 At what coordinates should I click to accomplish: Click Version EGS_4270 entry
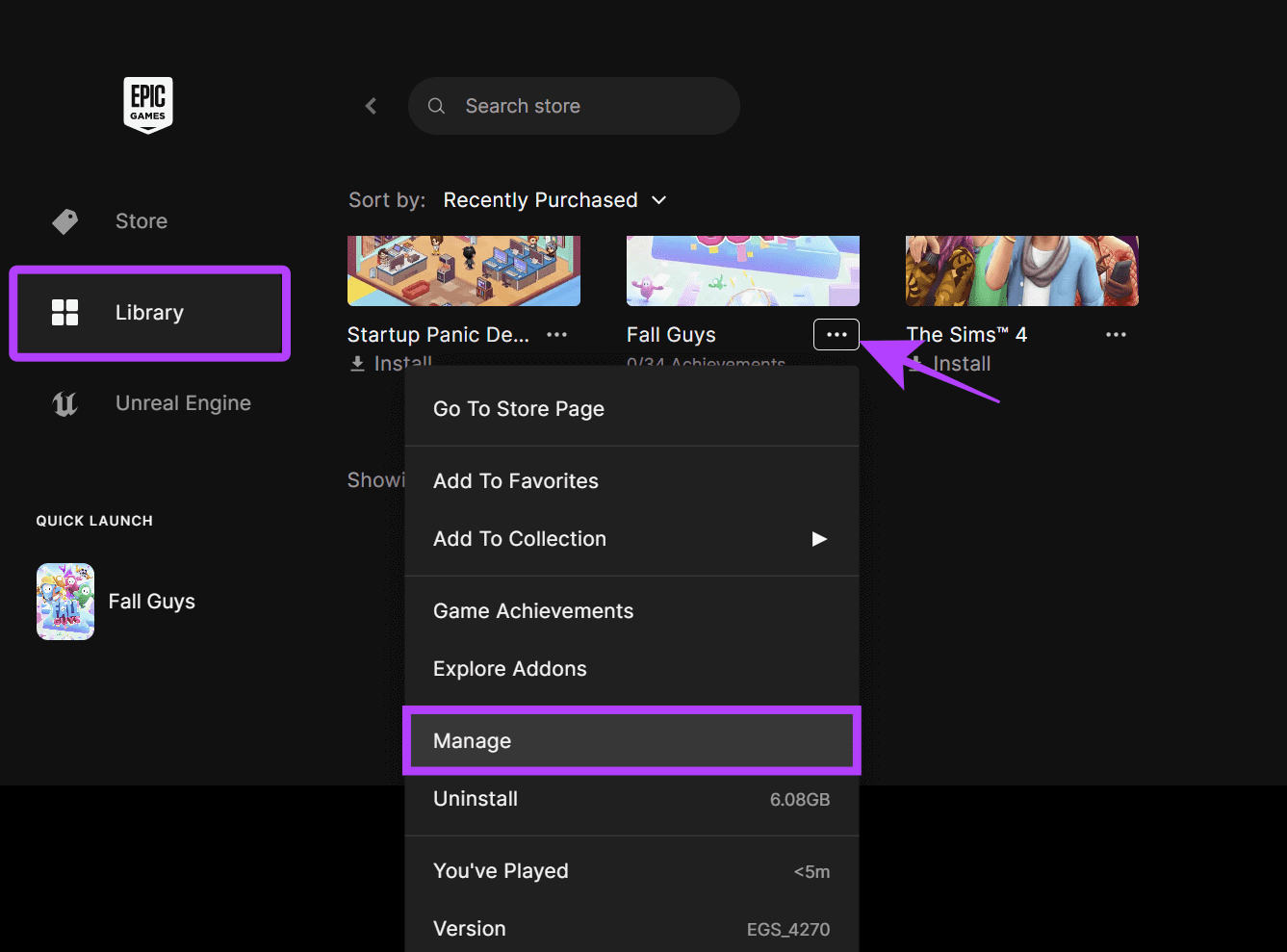click(631, 929)
